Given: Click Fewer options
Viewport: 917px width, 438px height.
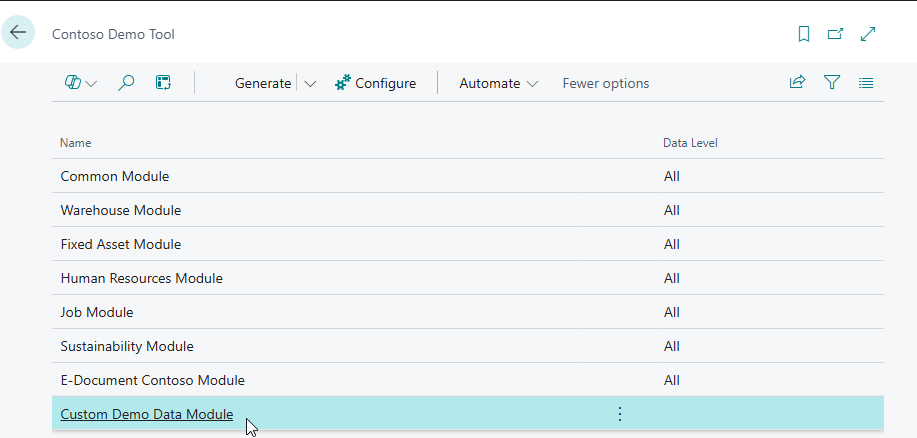Looking at the screenshot, I should coord(606,84).
